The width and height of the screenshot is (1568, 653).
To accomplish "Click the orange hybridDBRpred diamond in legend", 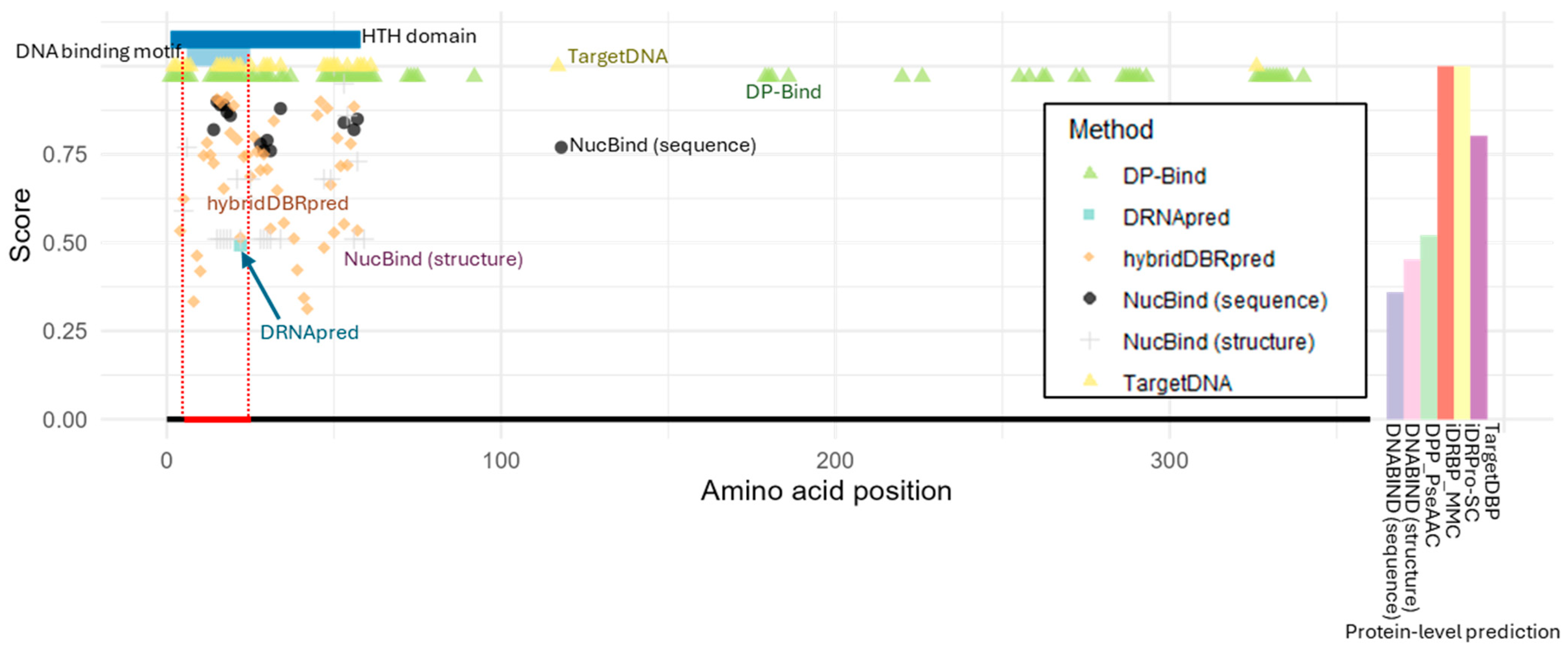I will tap(1090, 258).
